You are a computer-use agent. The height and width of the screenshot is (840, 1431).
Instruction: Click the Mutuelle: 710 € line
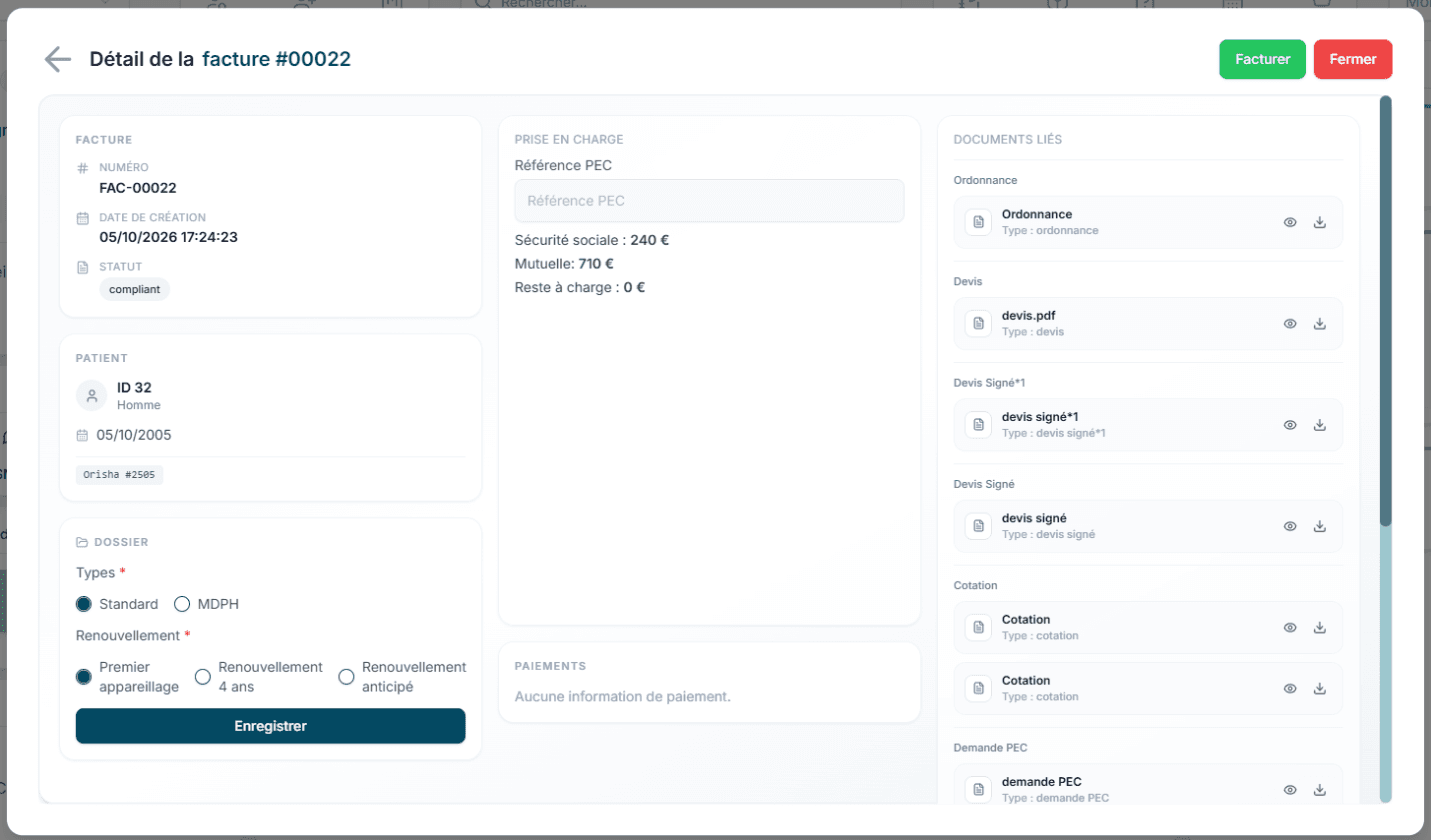tap(564, 264)
